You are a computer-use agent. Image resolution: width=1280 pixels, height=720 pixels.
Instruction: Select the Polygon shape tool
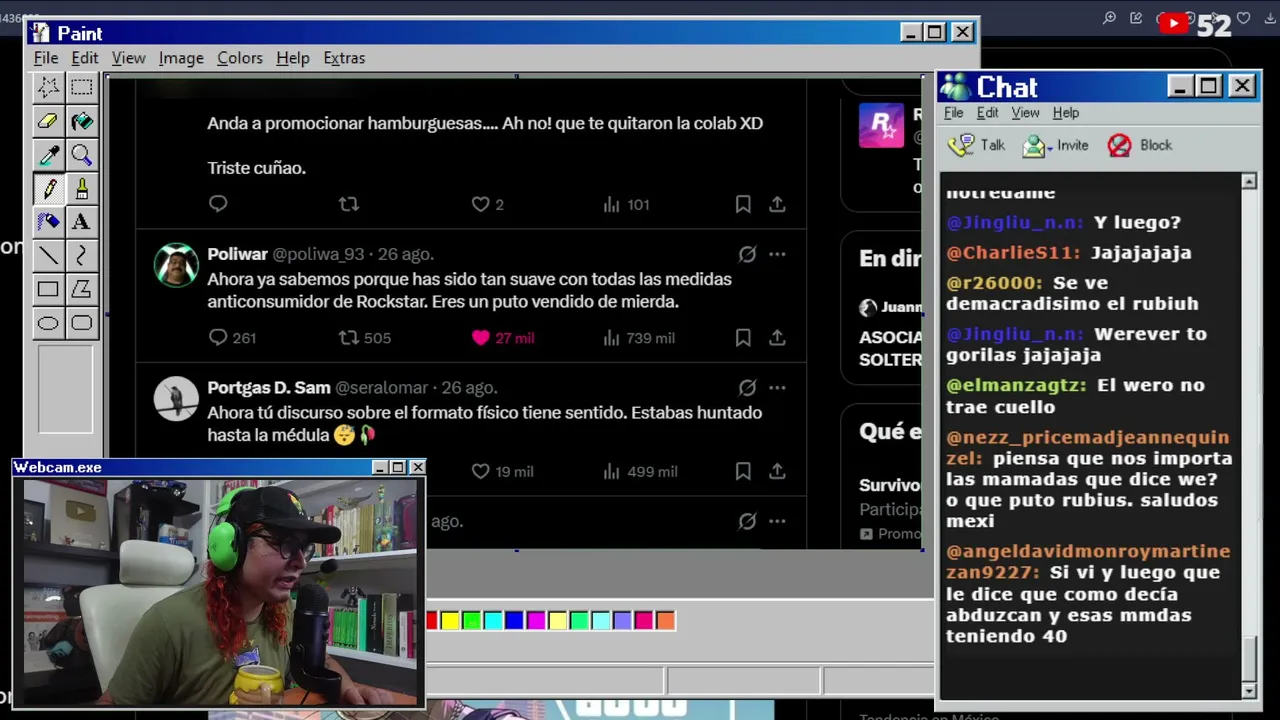82,289
